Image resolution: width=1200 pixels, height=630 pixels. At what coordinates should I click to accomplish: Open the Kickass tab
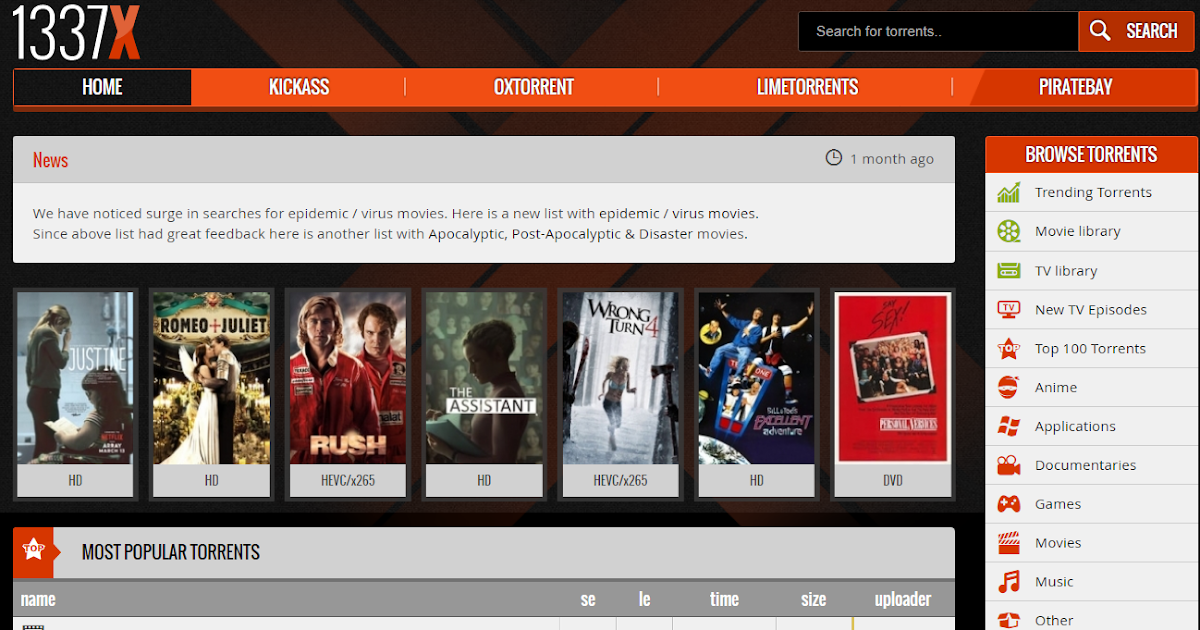click(x=299, y=87)
